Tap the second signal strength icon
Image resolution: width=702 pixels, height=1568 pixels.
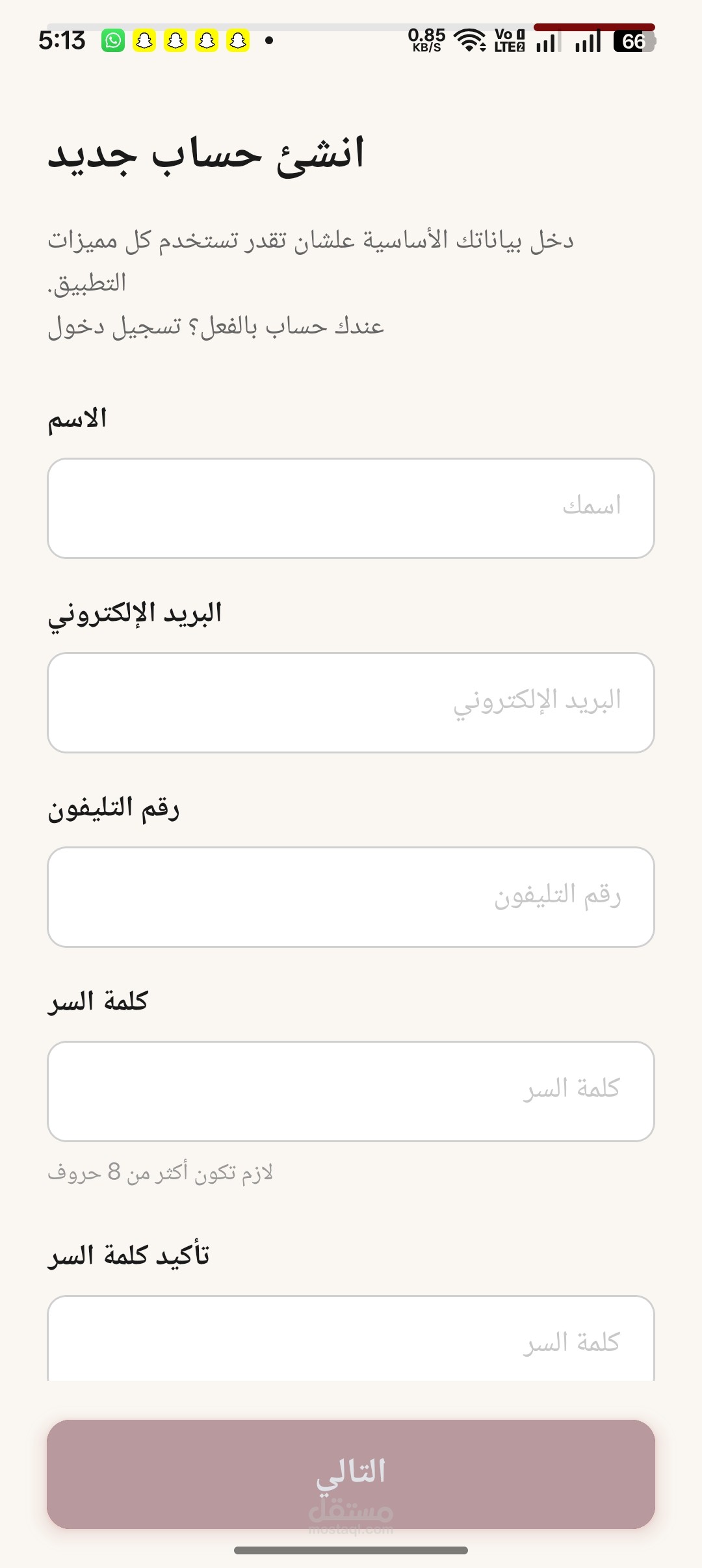[588, 41]
